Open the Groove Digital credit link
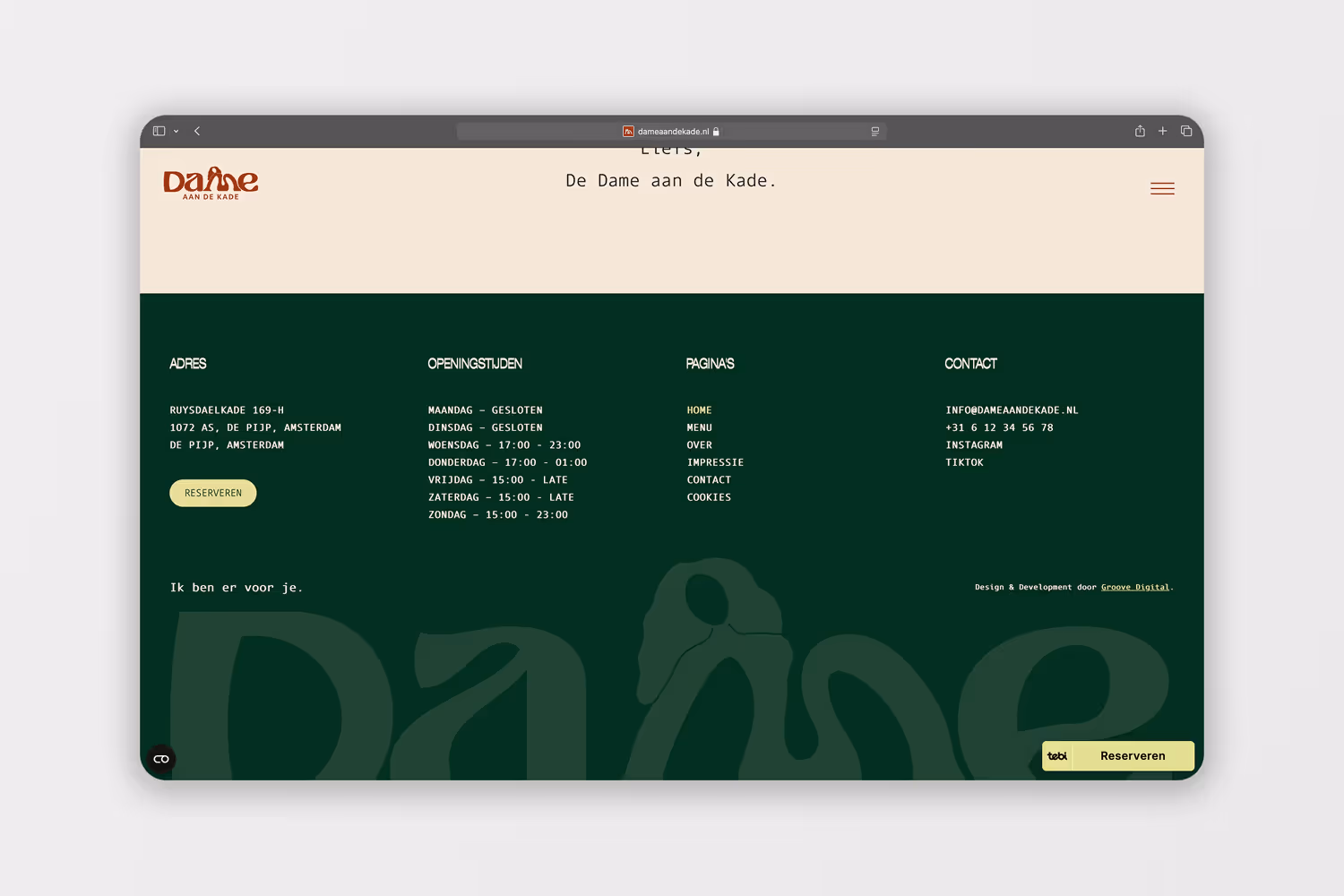This screenshot has height=896, width=1344. [x=1135, y=588]
